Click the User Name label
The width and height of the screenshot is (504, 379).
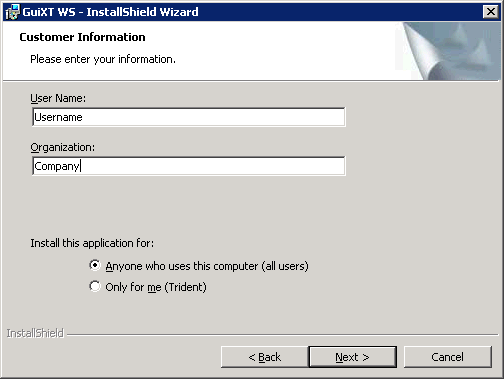(58, 98)
